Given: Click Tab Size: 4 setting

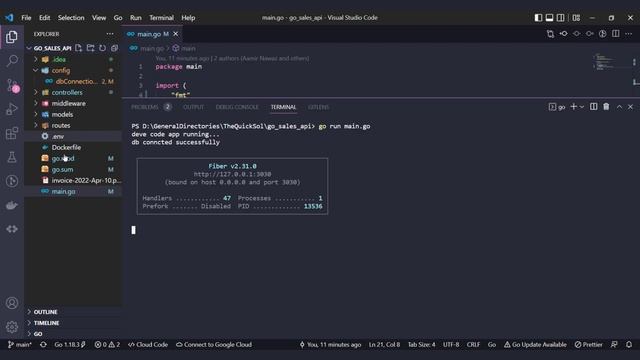Looking at the screenshot, I should tap(422, 344).
